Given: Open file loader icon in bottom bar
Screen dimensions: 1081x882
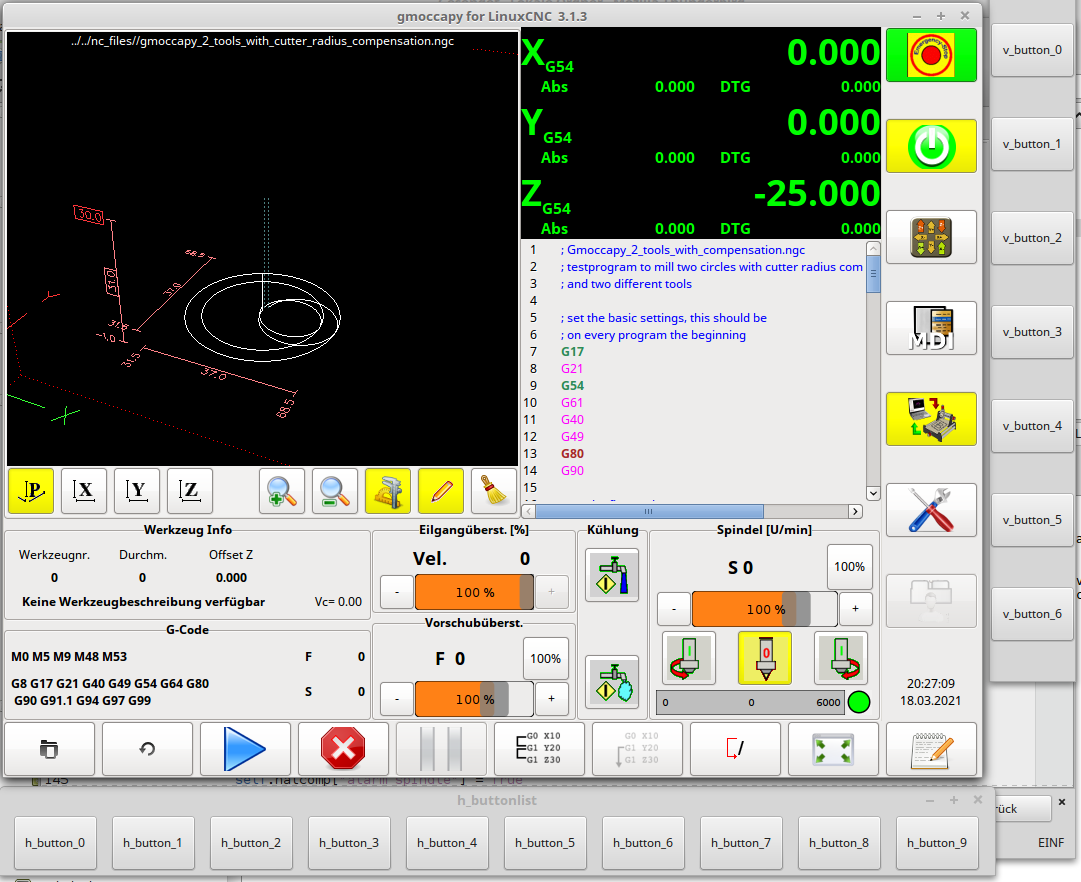Looking at the screenshot, I should click(x=49, y=749).
